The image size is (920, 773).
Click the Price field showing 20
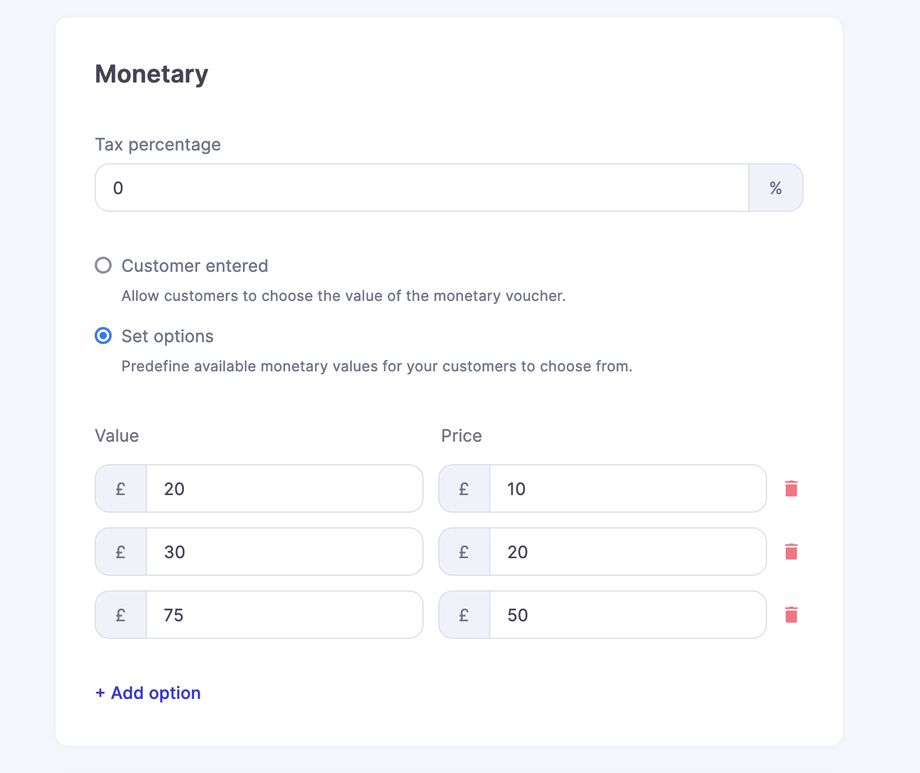click(x=627, y=552)
